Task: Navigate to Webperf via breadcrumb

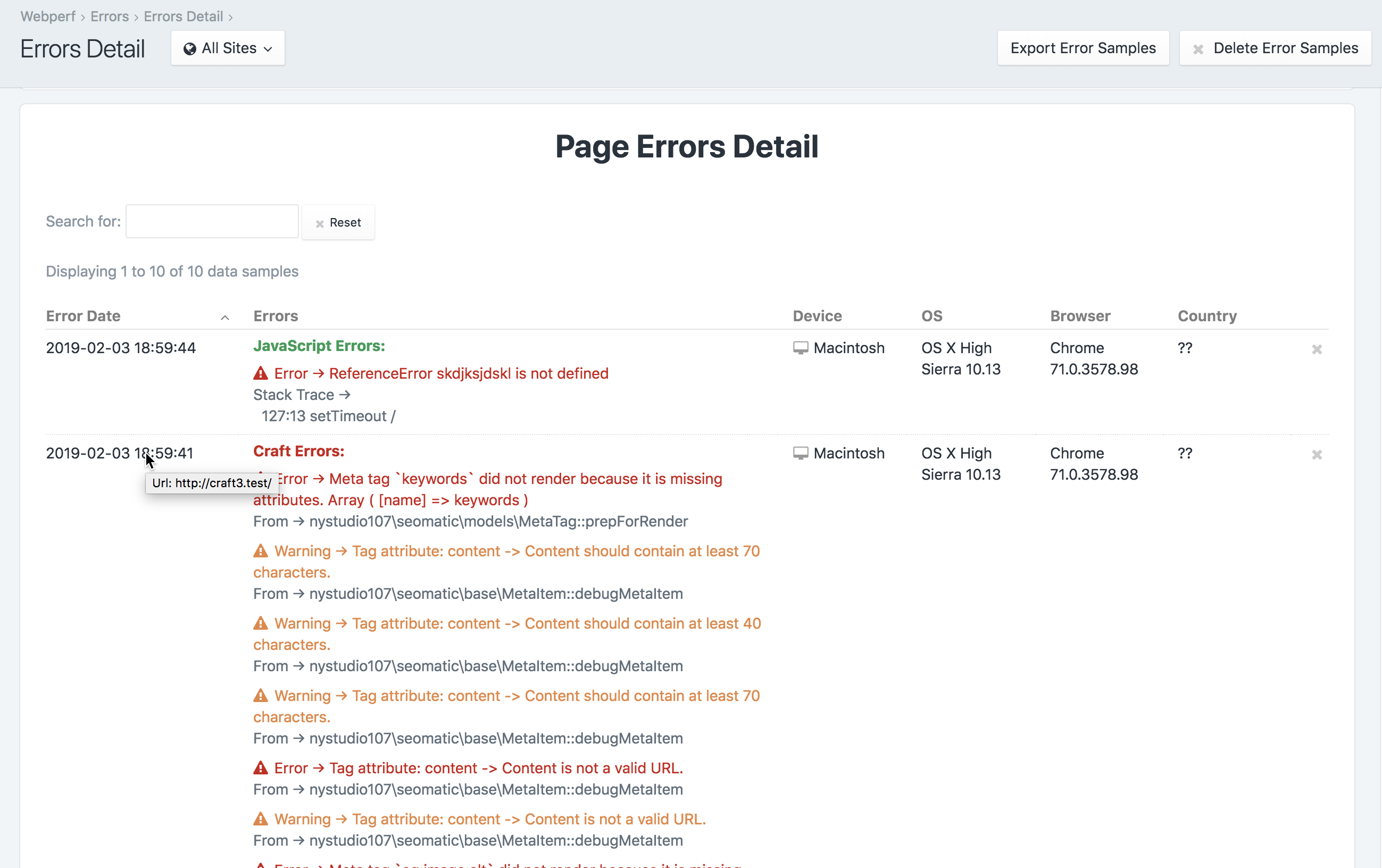Action: click(x=48, y=16)
